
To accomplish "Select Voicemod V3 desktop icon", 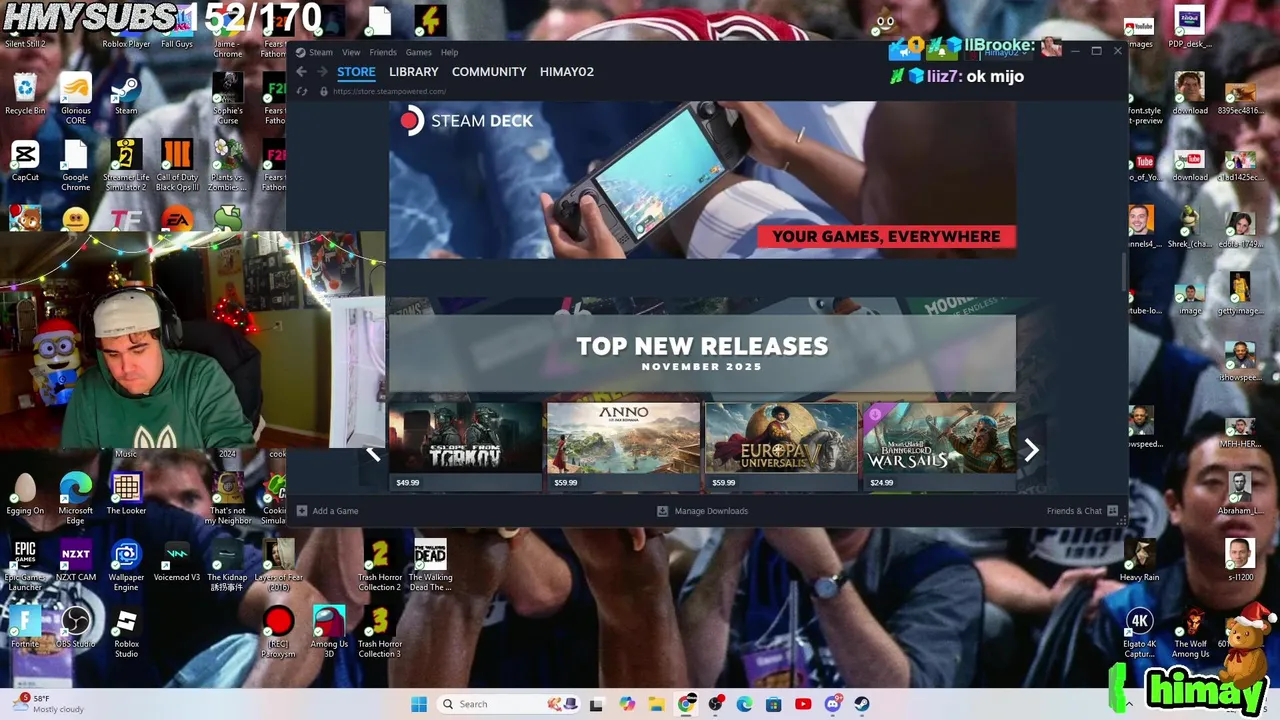I will (177, 561).
